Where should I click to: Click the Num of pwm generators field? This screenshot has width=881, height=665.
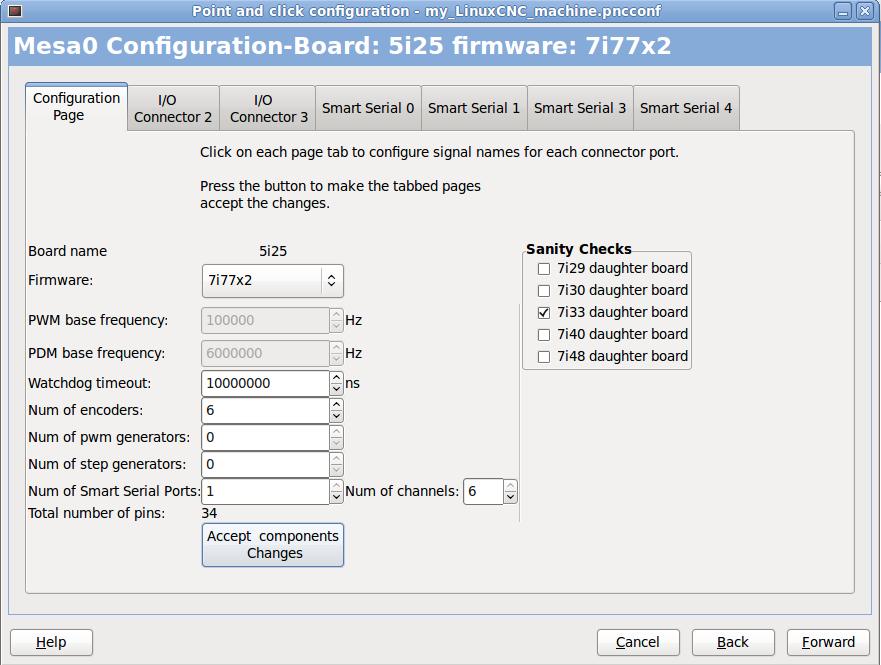click(x=265, y=437)
